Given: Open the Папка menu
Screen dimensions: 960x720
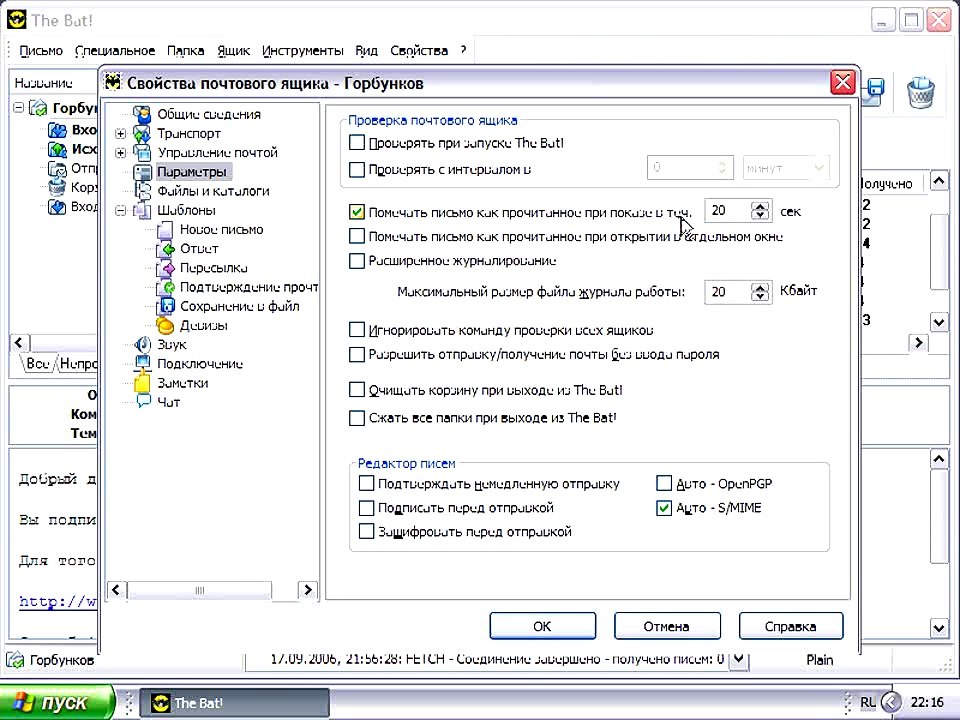Looking at the screenshot, I should coord(186,51).
